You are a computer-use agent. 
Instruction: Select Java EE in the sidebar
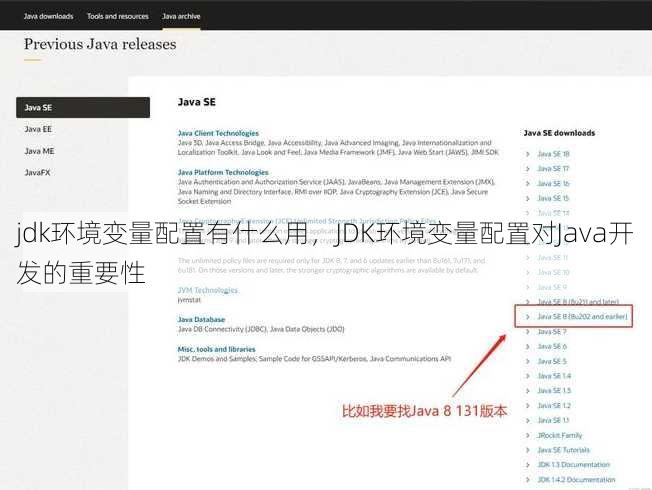(38, 129)
